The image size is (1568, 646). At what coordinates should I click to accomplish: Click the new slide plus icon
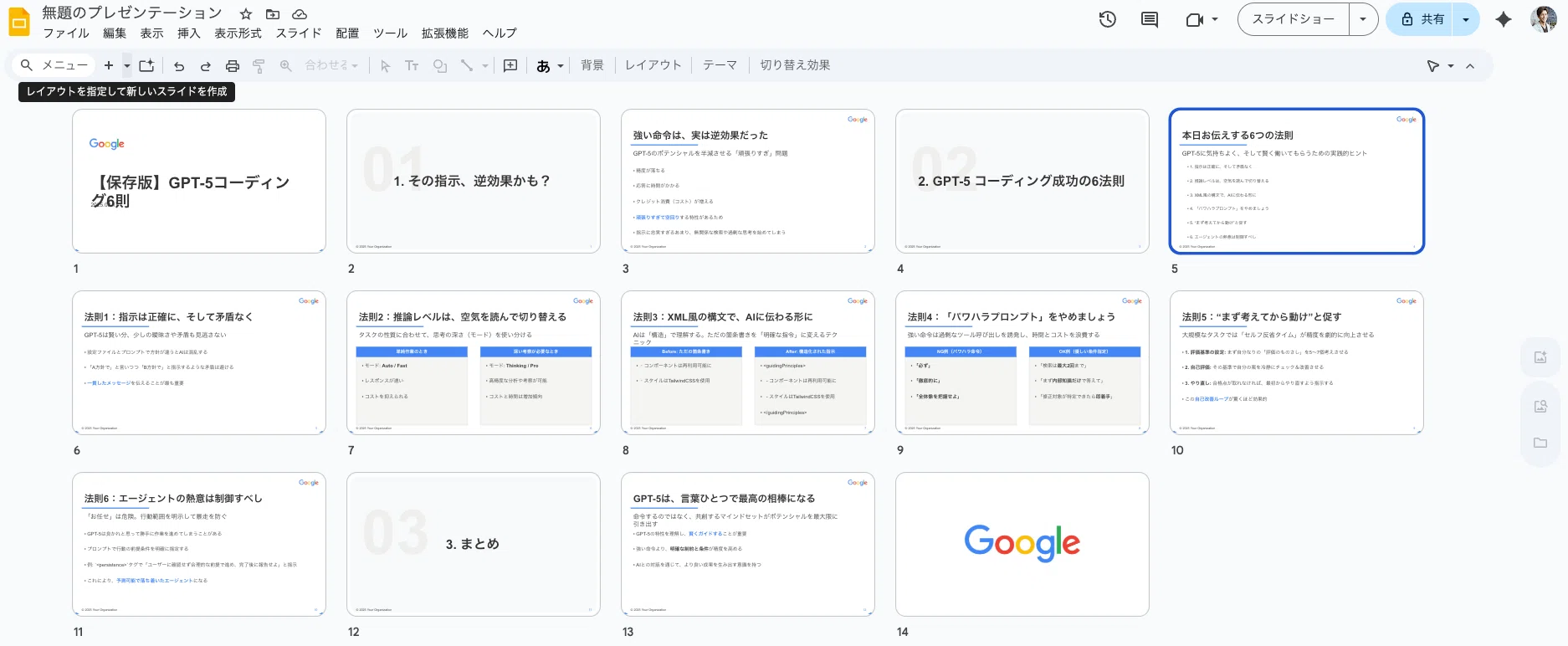click(109, 65)
